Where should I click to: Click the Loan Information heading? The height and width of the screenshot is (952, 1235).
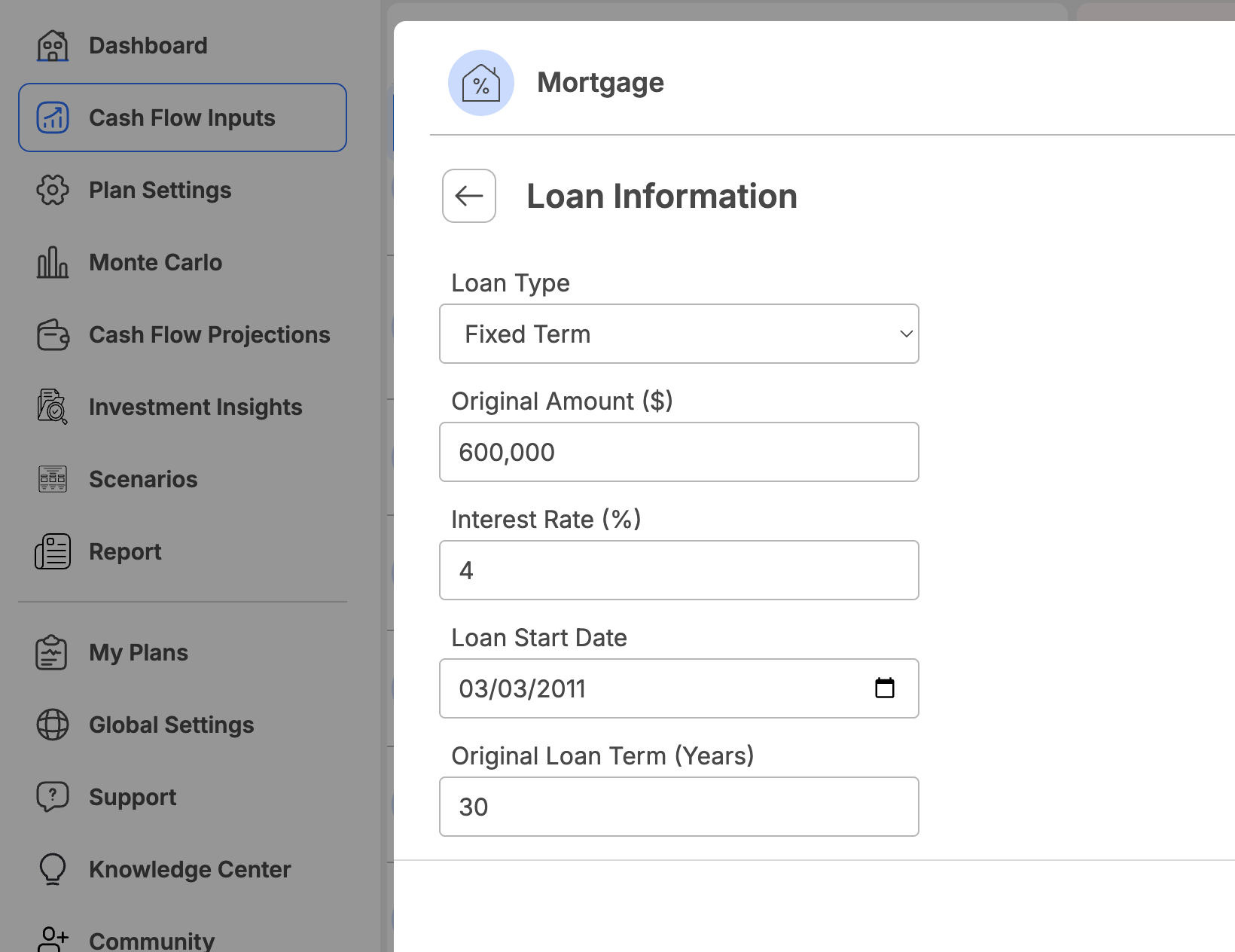point(662,196)
